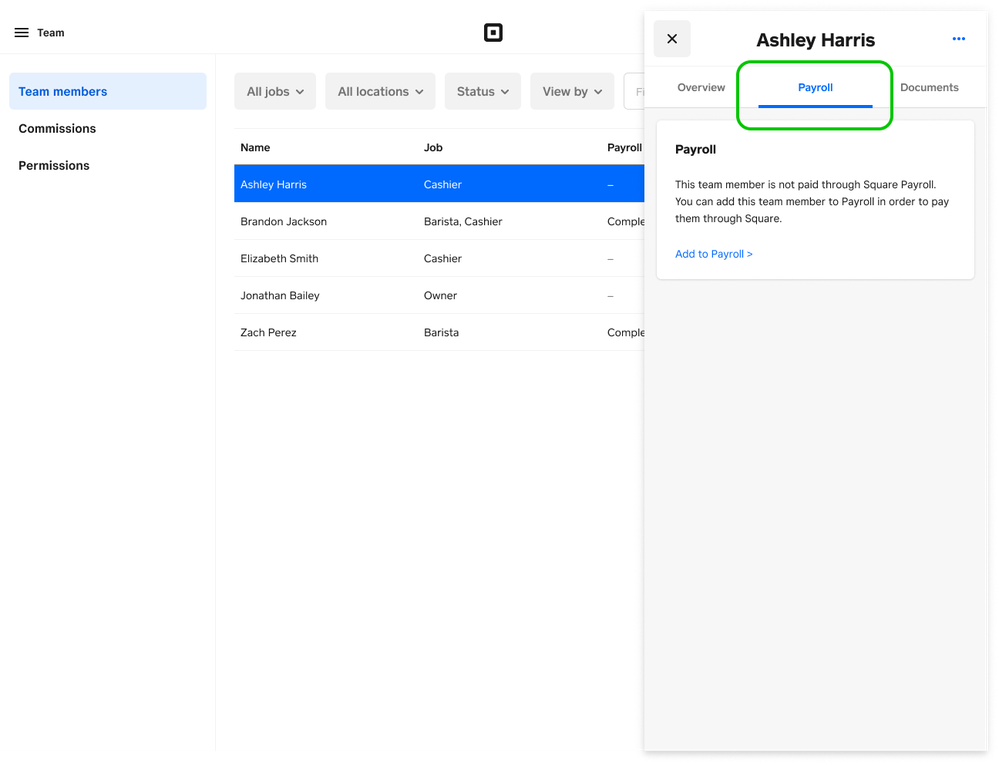999x765 pixels.
Task: Switch to the Overview tab
Action: click(701, 88)
